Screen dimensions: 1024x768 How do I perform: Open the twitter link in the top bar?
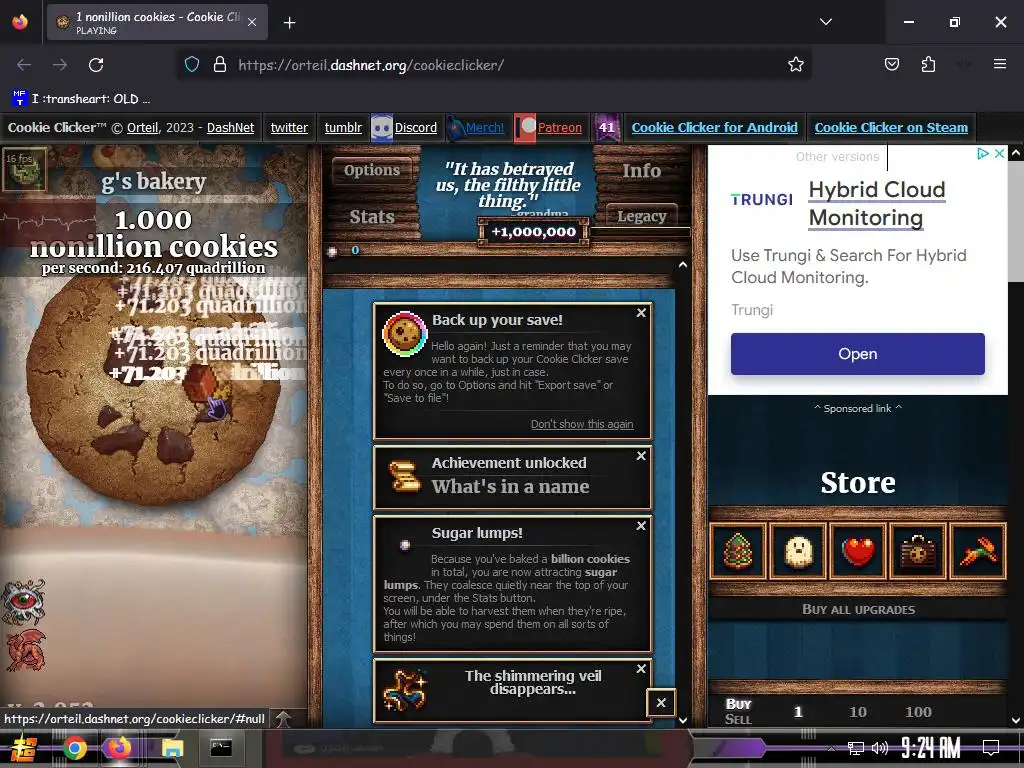click(289, 127)
